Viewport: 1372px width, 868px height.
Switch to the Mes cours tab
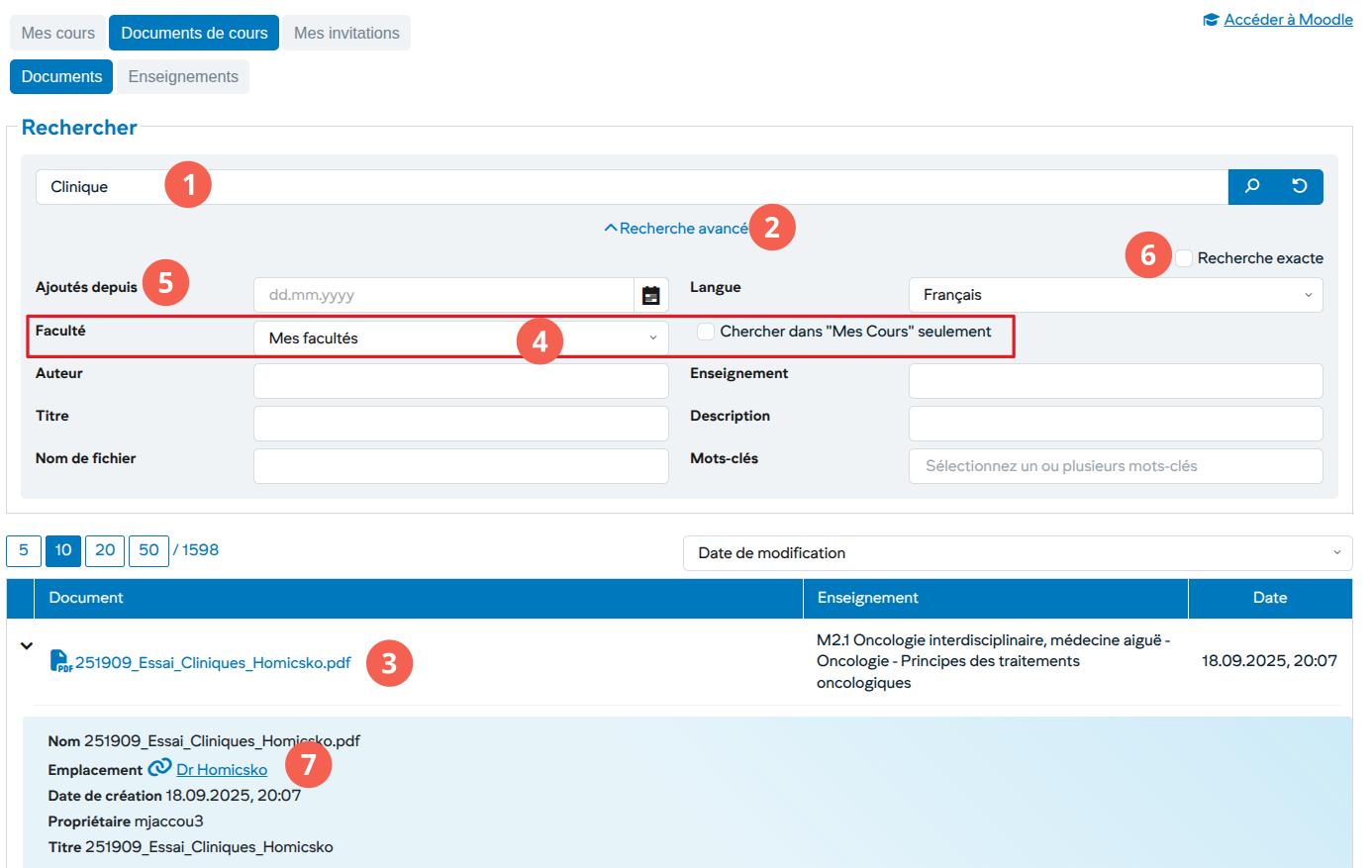[58, 33]
